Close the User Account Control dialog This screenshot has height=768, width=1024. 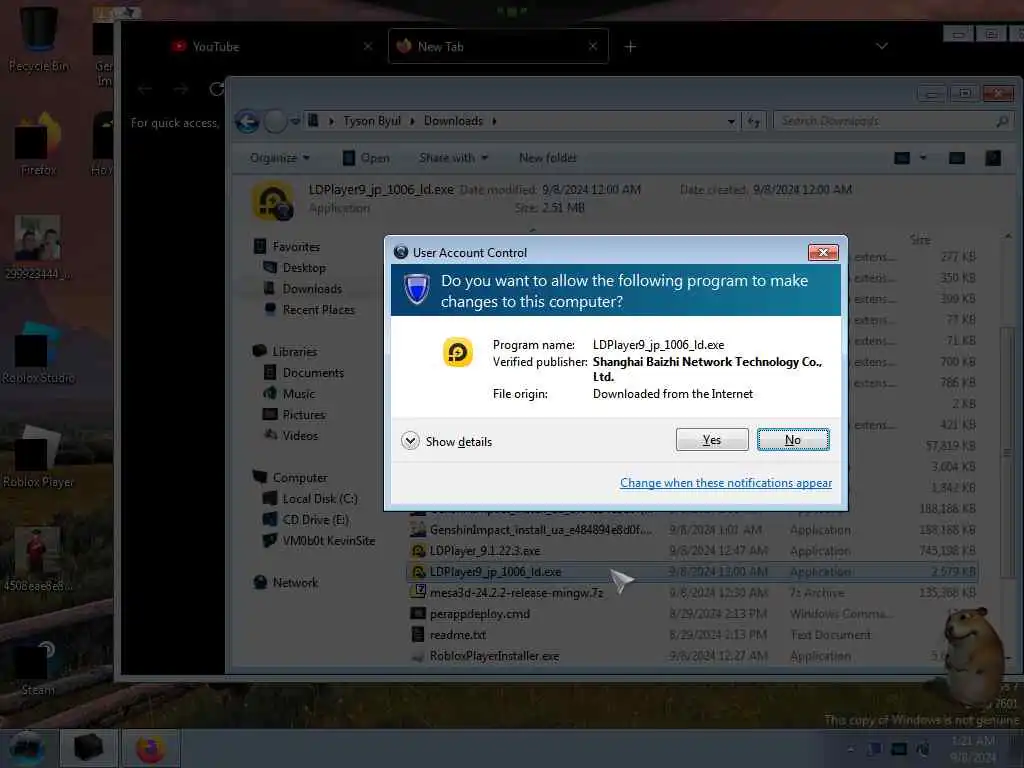pyautogui.click(x=823, y=252)
